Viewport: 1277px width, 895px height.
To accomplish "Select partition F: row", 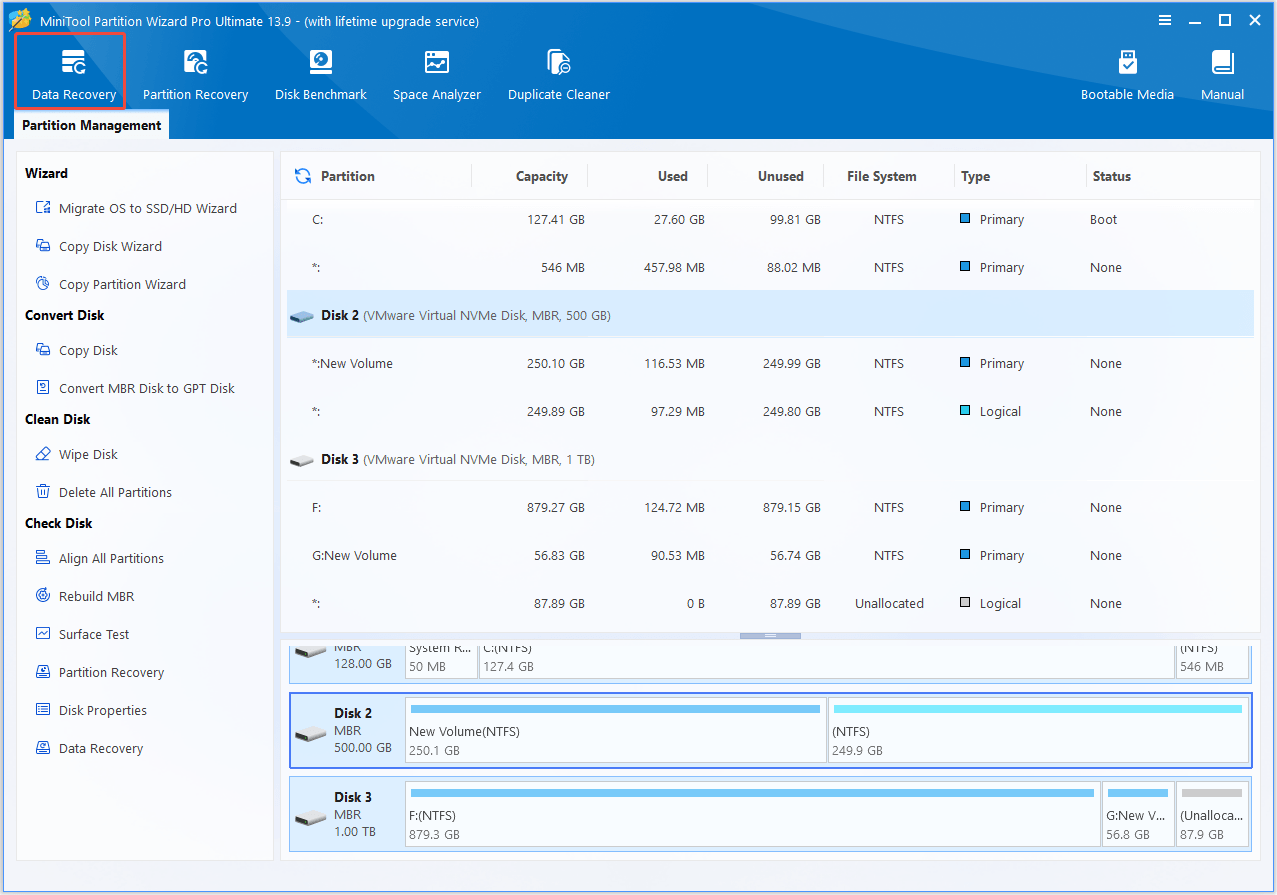I will (770, 508).
